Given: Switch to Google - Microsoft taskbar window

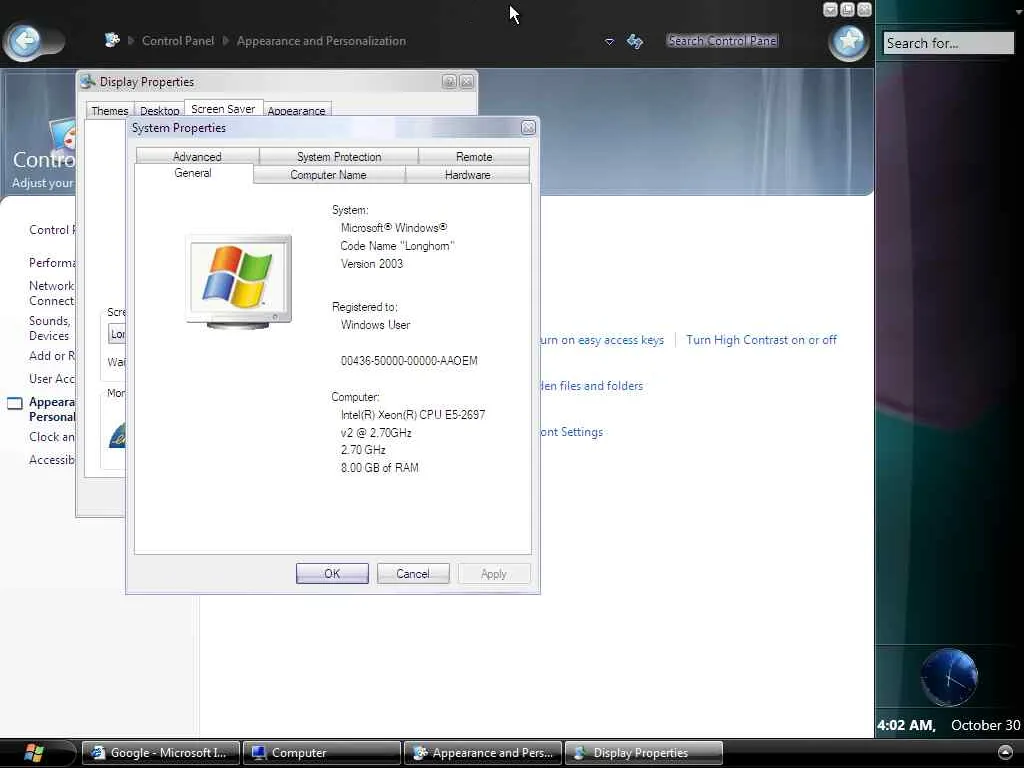Looking at the screenshot, I should [x=161, y=753].
